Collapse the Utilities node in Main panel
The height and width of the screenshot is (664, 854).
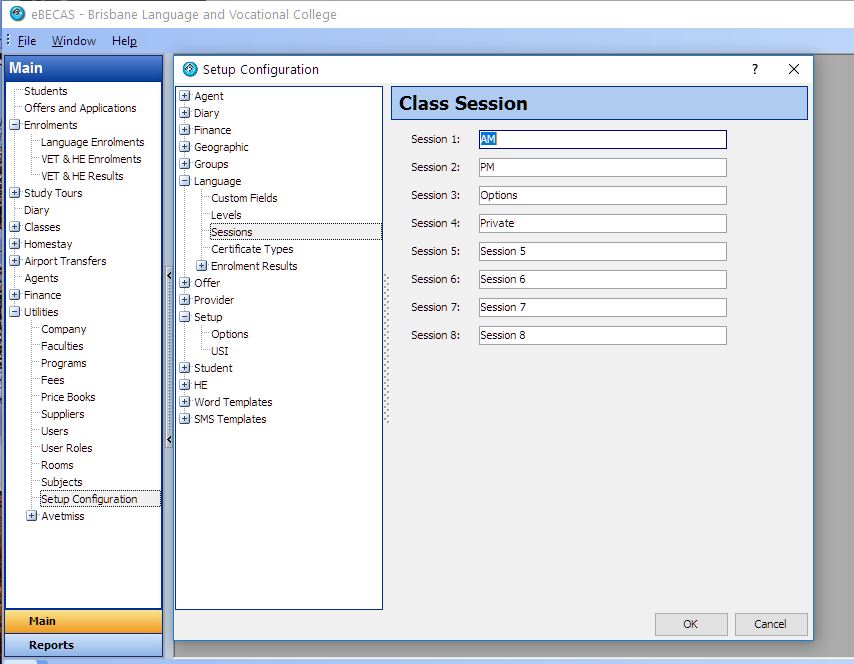click(x=15, y=312)
